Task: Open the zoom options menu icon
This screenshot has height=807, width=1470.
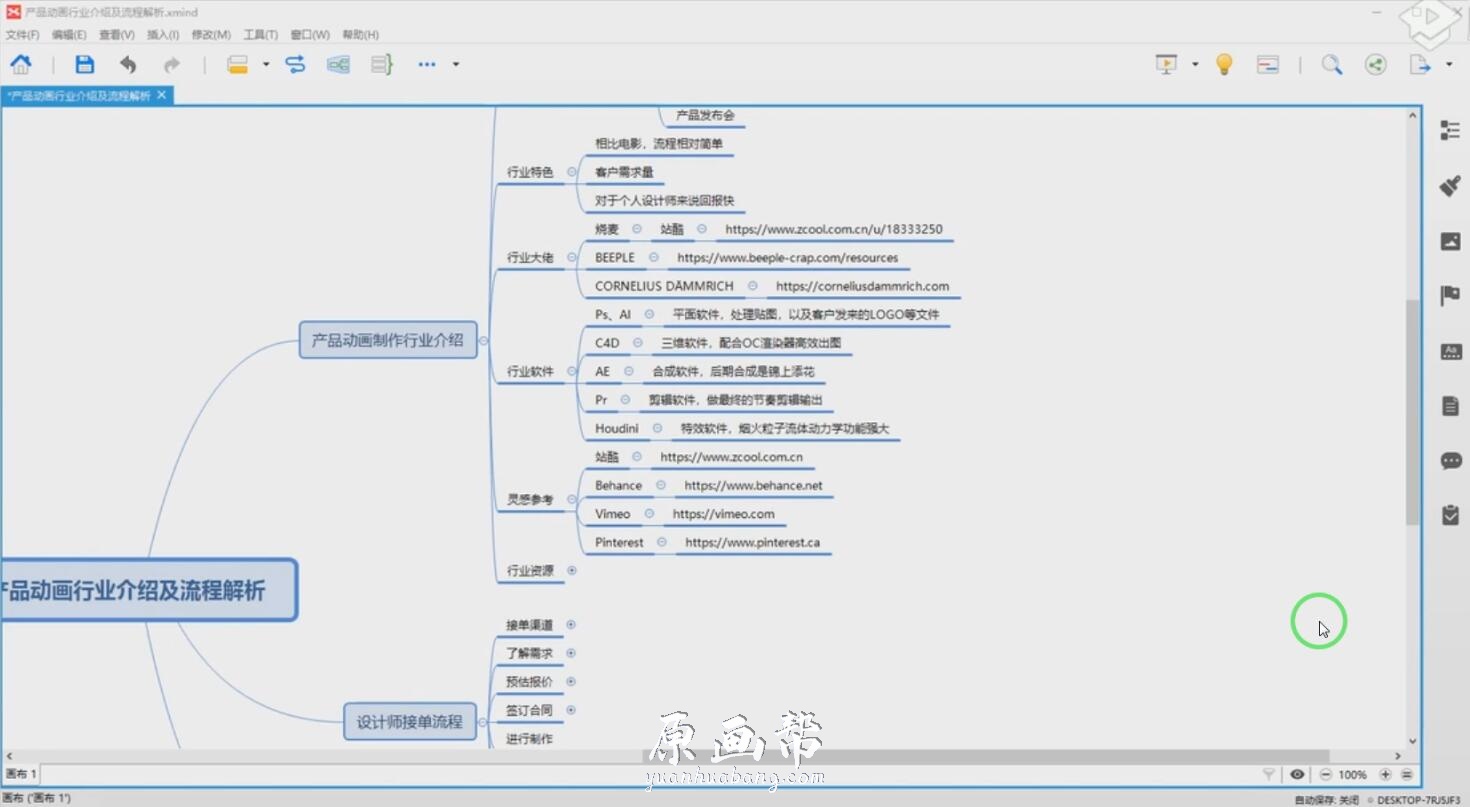Action: coord(1407,774)
